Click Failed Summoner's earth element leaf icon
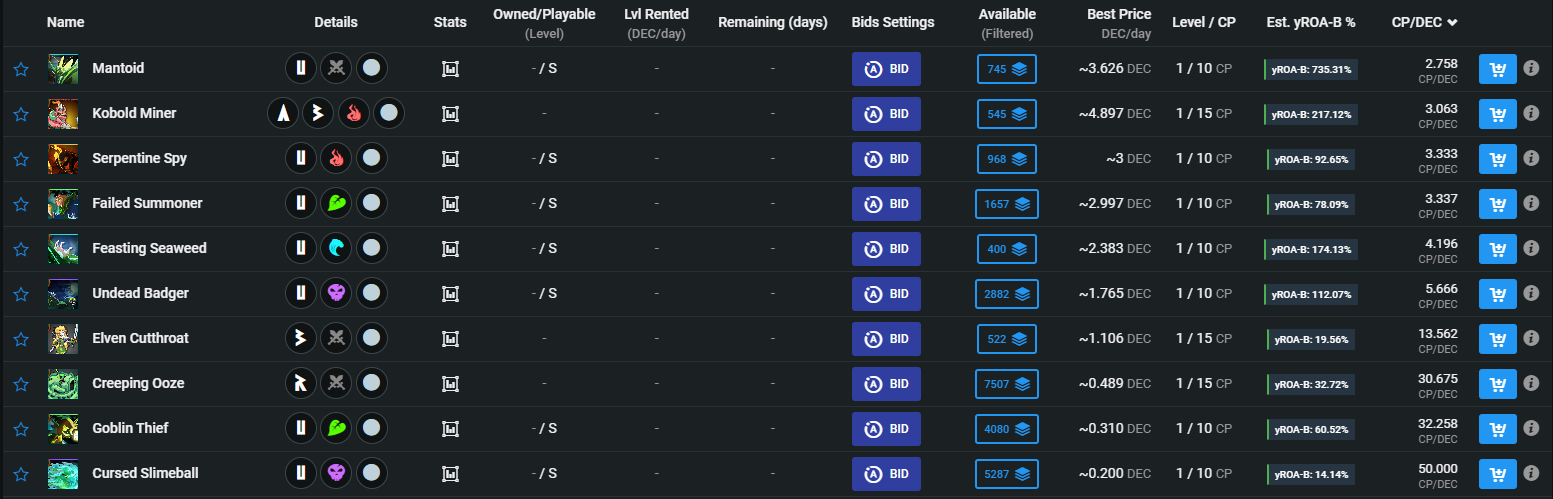Viewport: 1553px width, 499px height. click(336, 204)
